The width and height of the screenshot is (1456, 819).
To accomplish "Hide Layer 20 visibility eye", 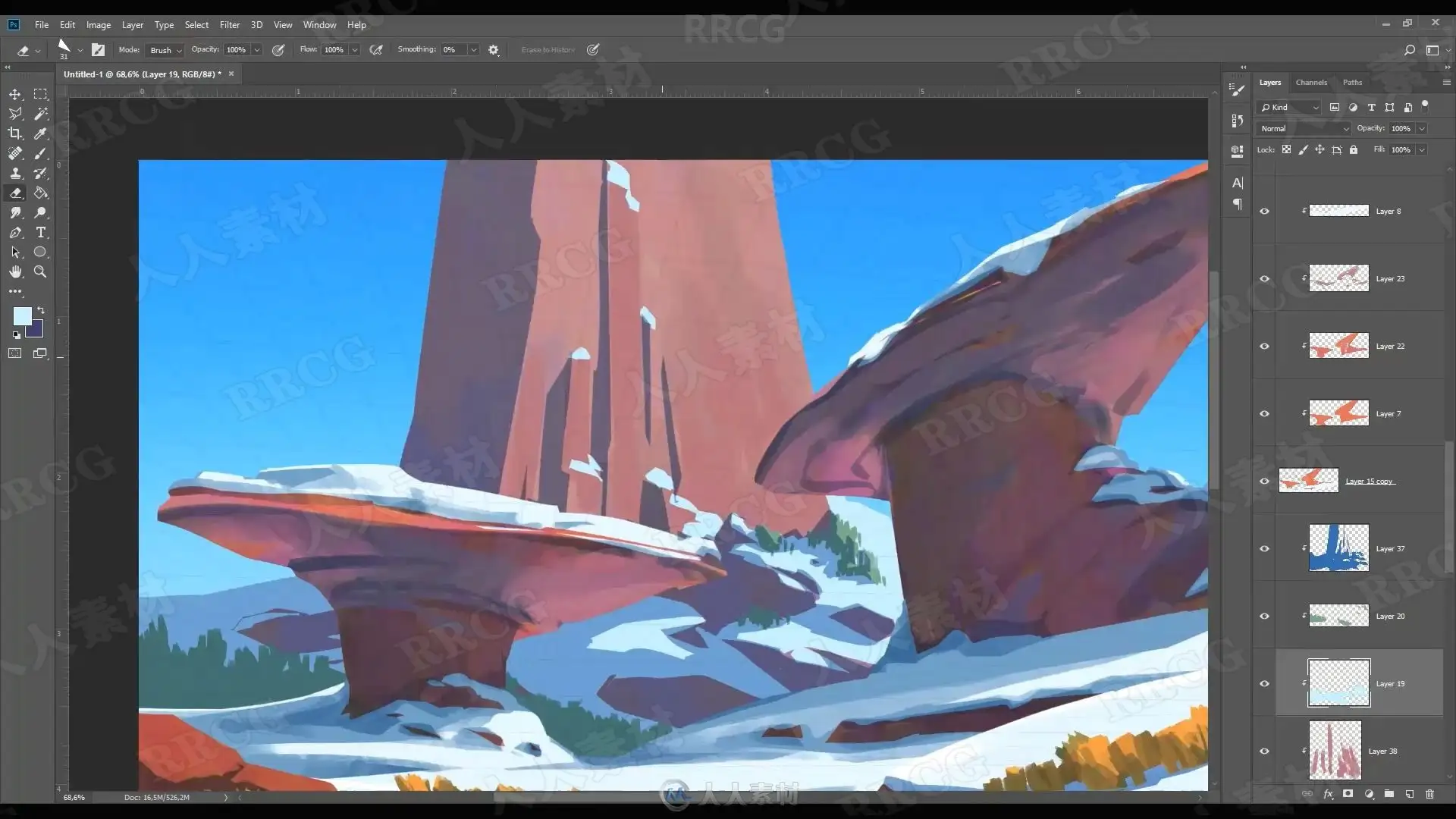I will pyautogui.click(x=1264, y=616).
